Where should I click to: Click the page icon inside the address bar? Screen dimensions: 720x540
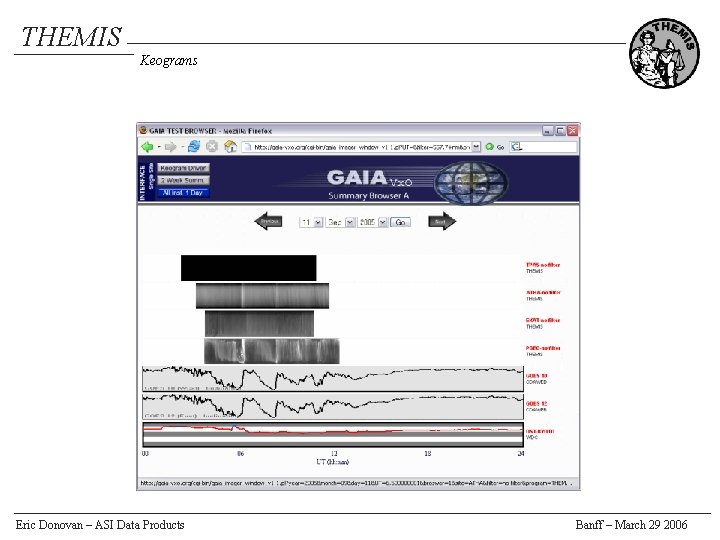click(x=248, y=147)
